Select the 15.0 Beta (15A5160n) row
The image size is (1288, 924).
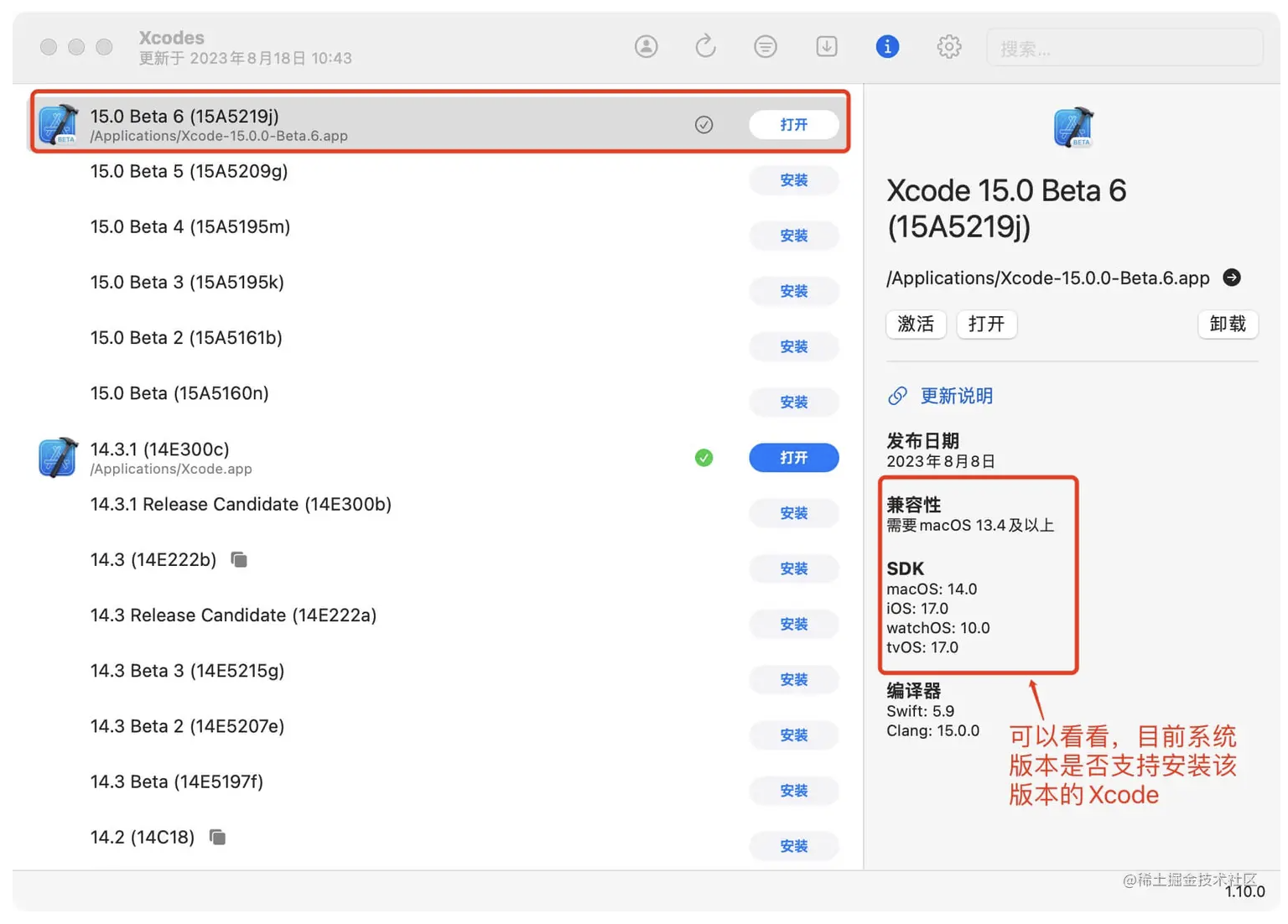point(439,402)
